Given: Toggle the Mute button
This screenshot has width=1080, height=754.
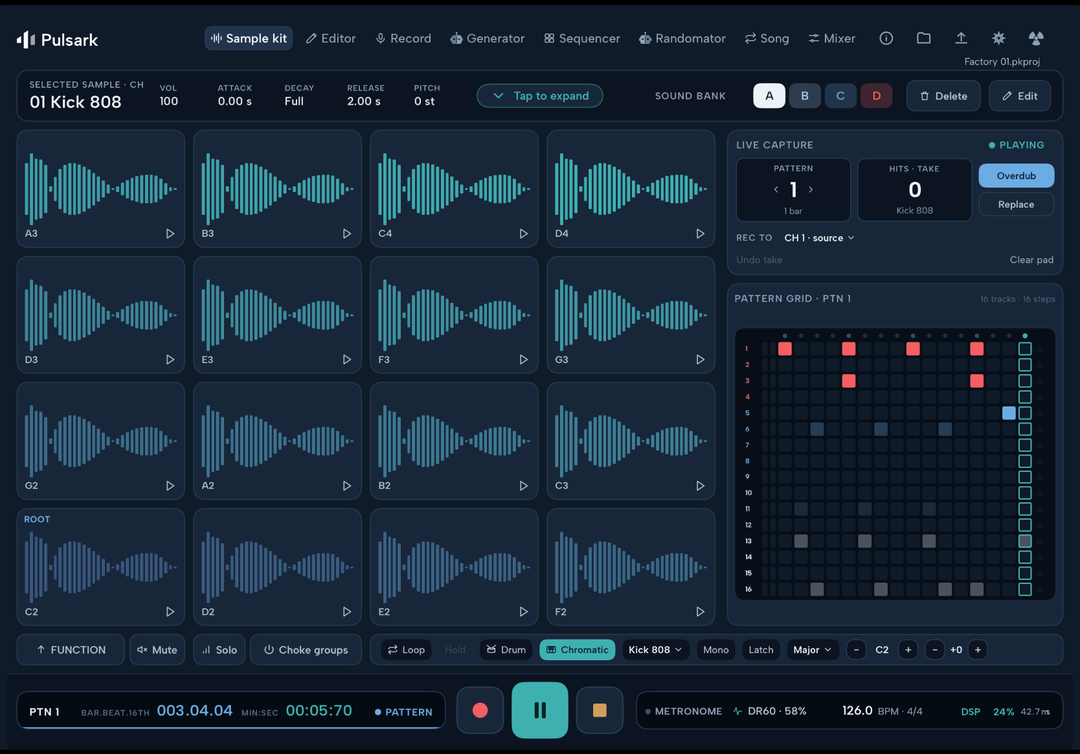Looking at the screenshot, I should (x=157, y=649).
